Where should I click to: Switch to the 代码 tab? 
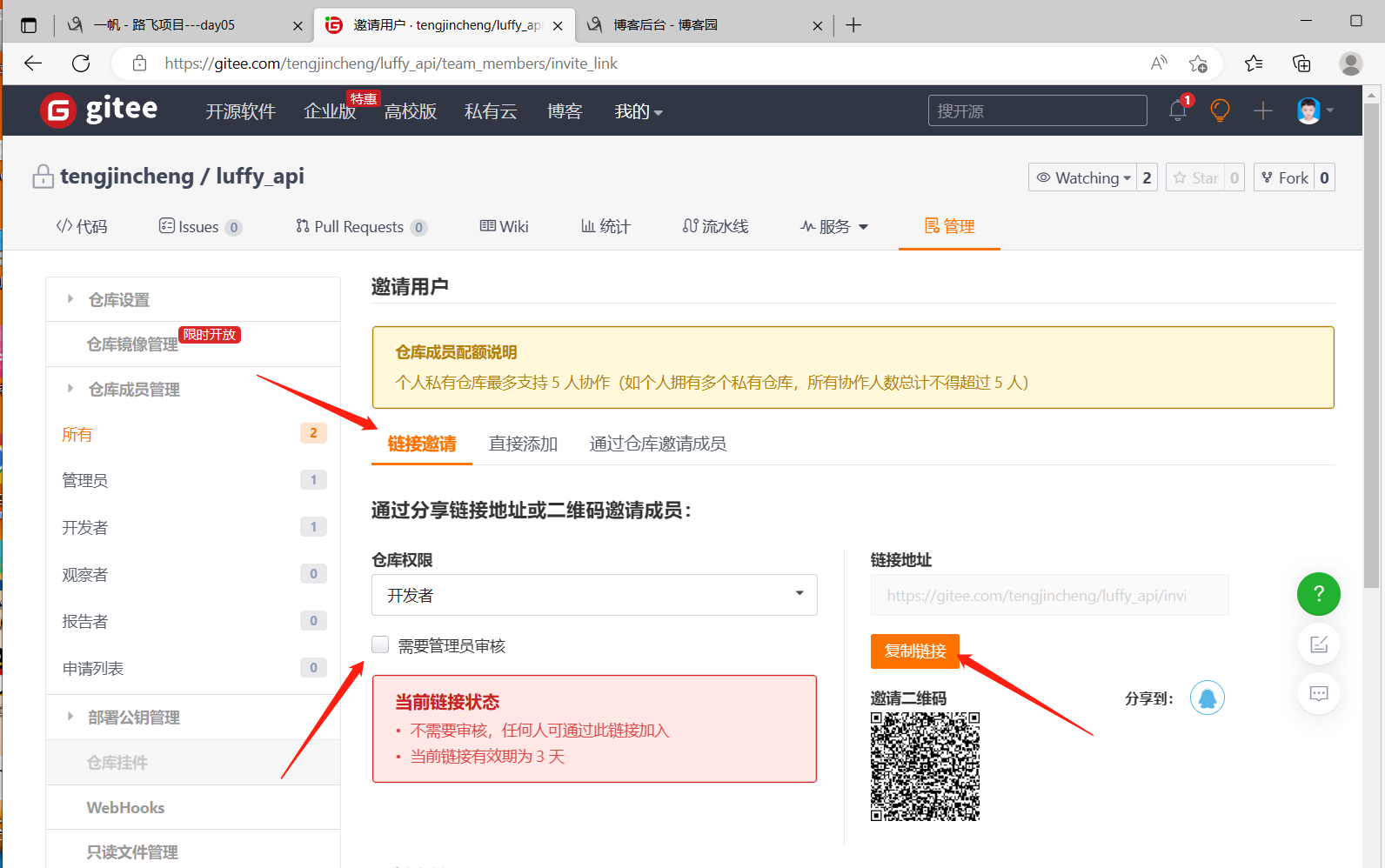pyautogui.click(x=82, y=226)
